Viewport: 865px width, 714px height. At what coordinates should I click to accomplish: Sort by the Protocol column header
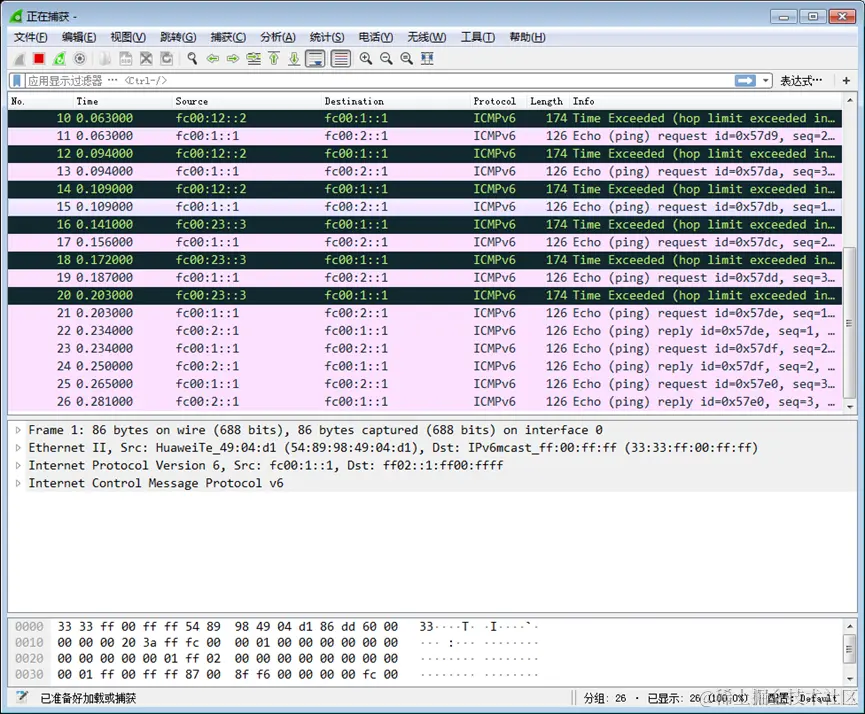(498, 101)
